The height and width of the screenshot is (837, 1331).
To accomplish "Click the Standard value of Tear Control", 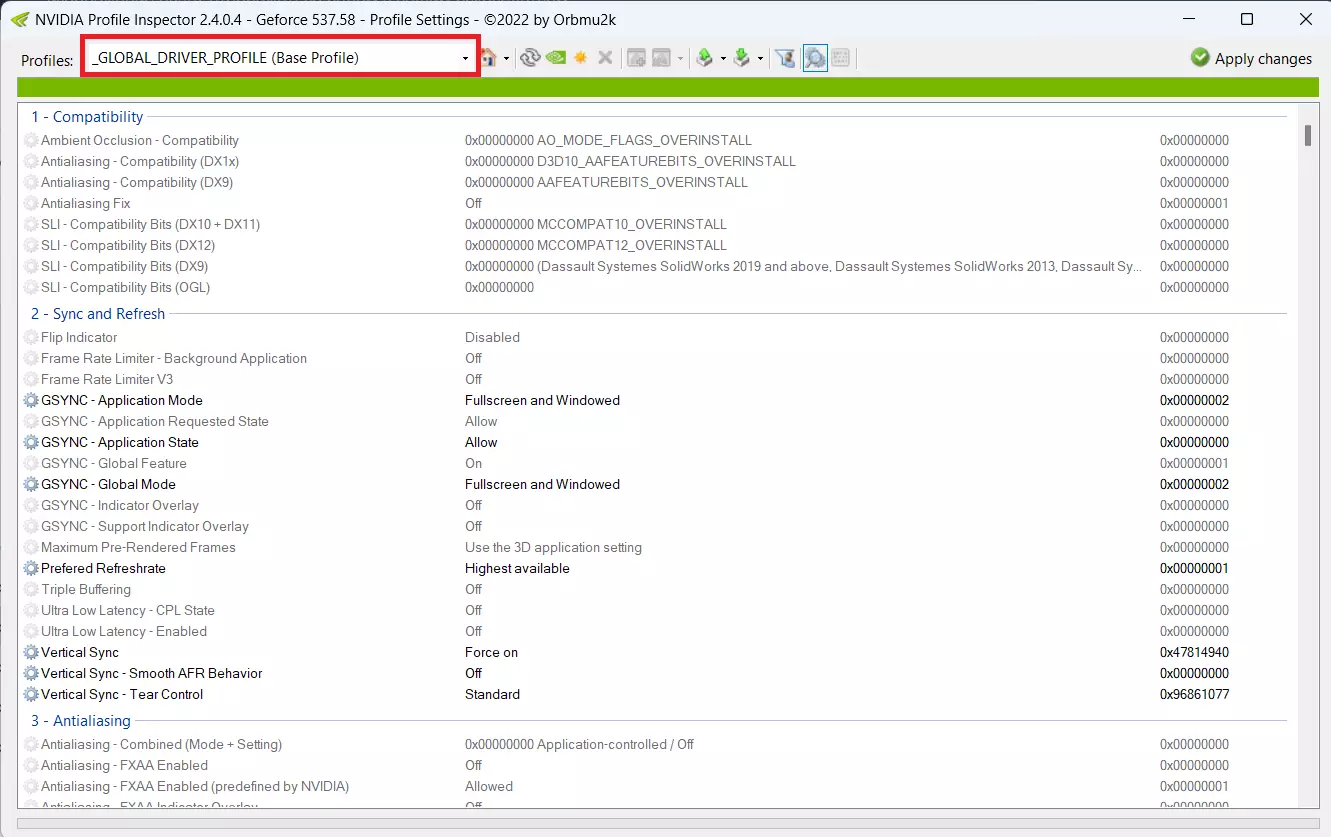I will [x=492, y=695].
